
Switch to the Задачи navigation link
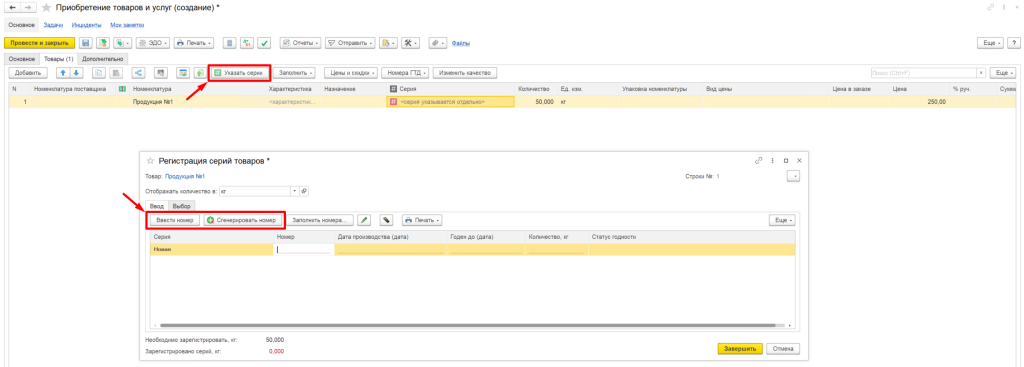[54, 25]
